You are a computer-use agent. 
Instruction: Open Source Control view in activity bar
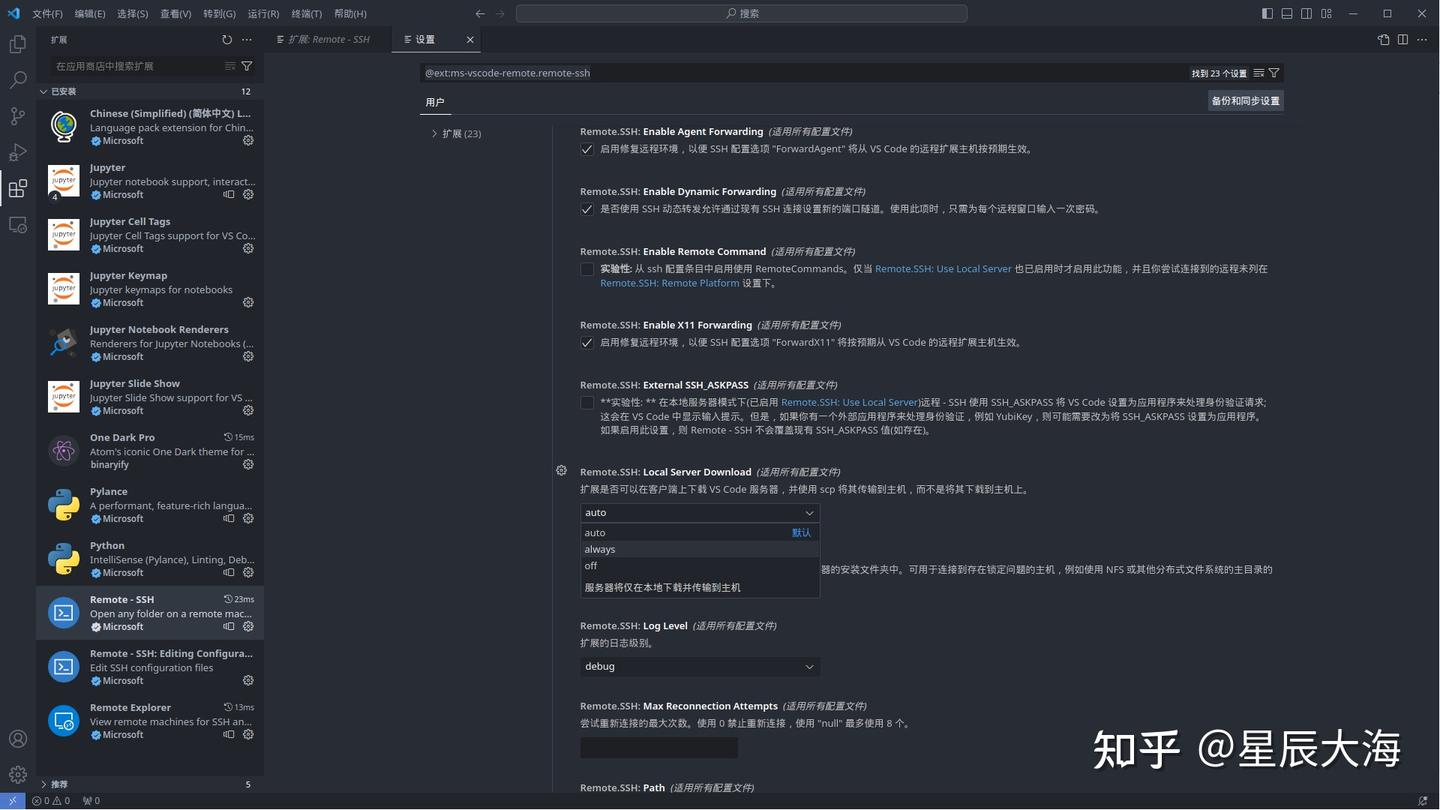point(17,116)
